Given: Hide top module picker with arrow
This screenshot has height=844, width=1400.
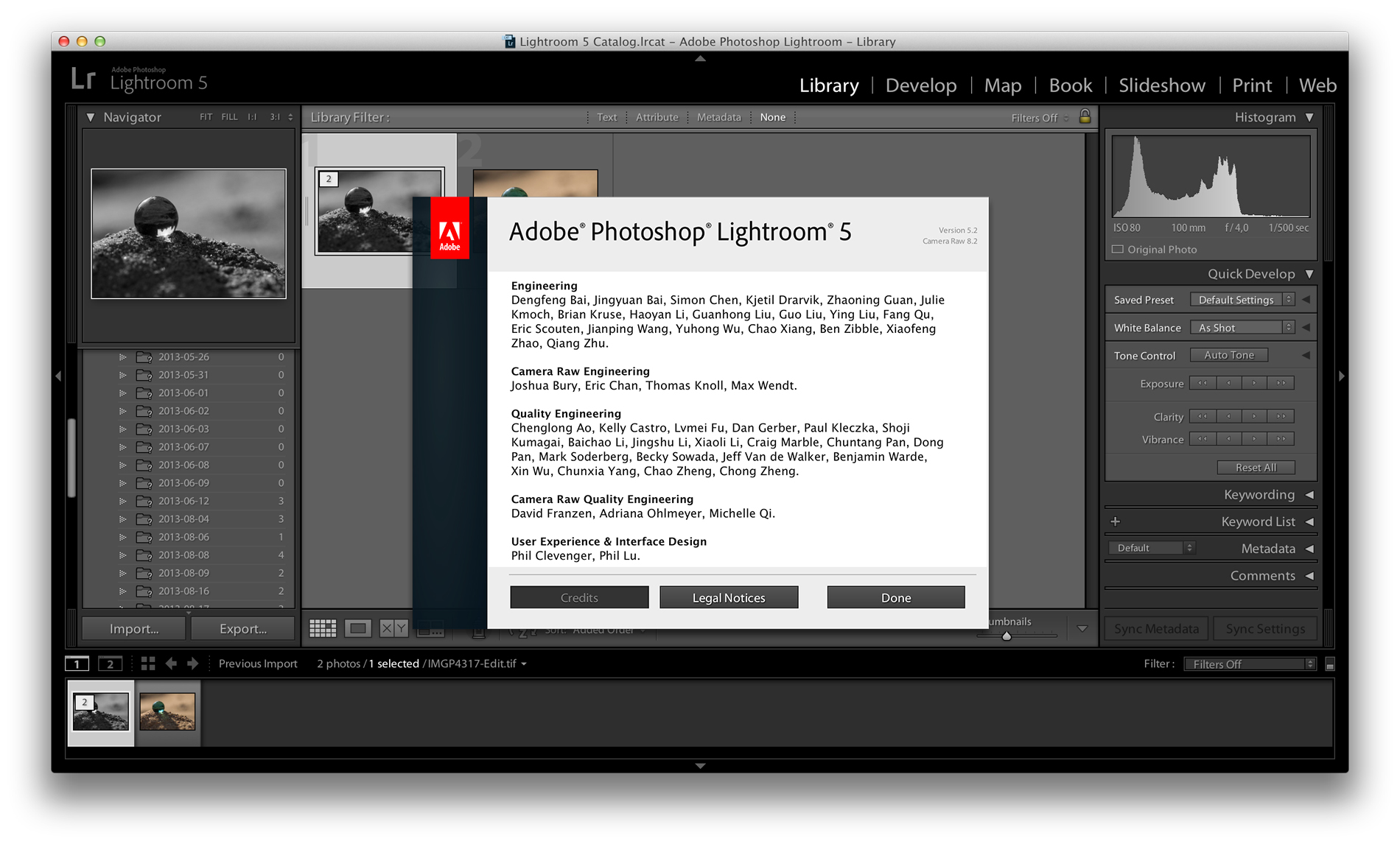Looking at the screenshot, I should coord(700,58).
